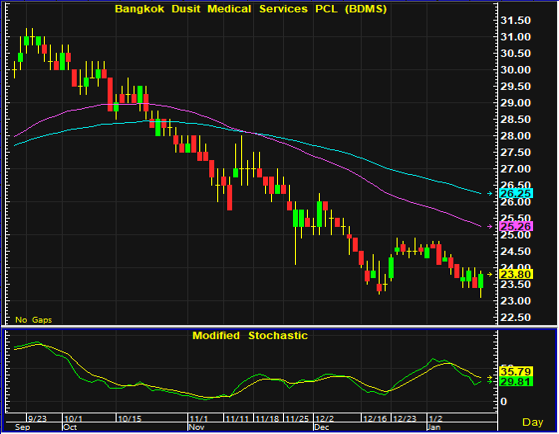Click the 22.50 price axis label
This screenshot has height=434, width=559.
(516, 317)
